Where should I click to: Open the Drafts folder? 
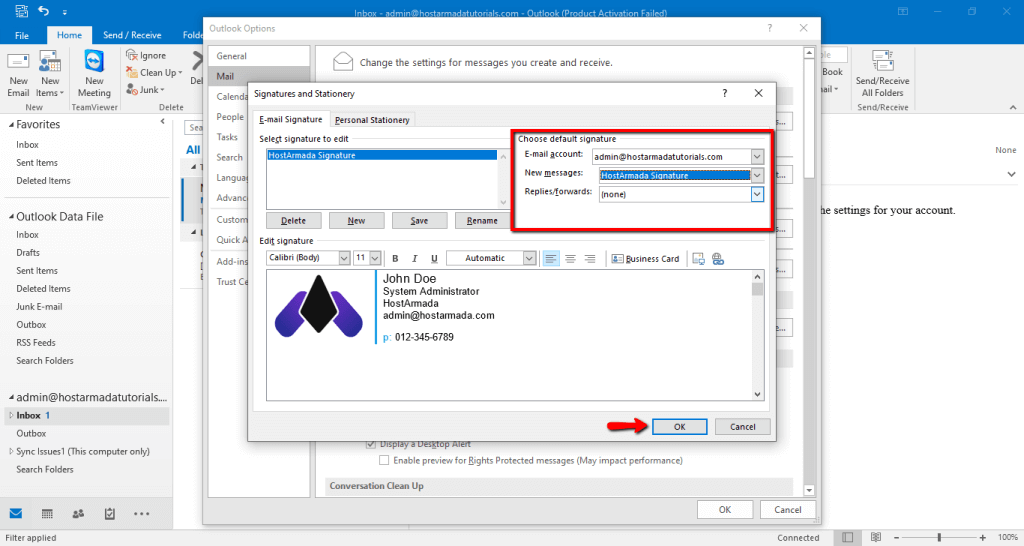28,253
